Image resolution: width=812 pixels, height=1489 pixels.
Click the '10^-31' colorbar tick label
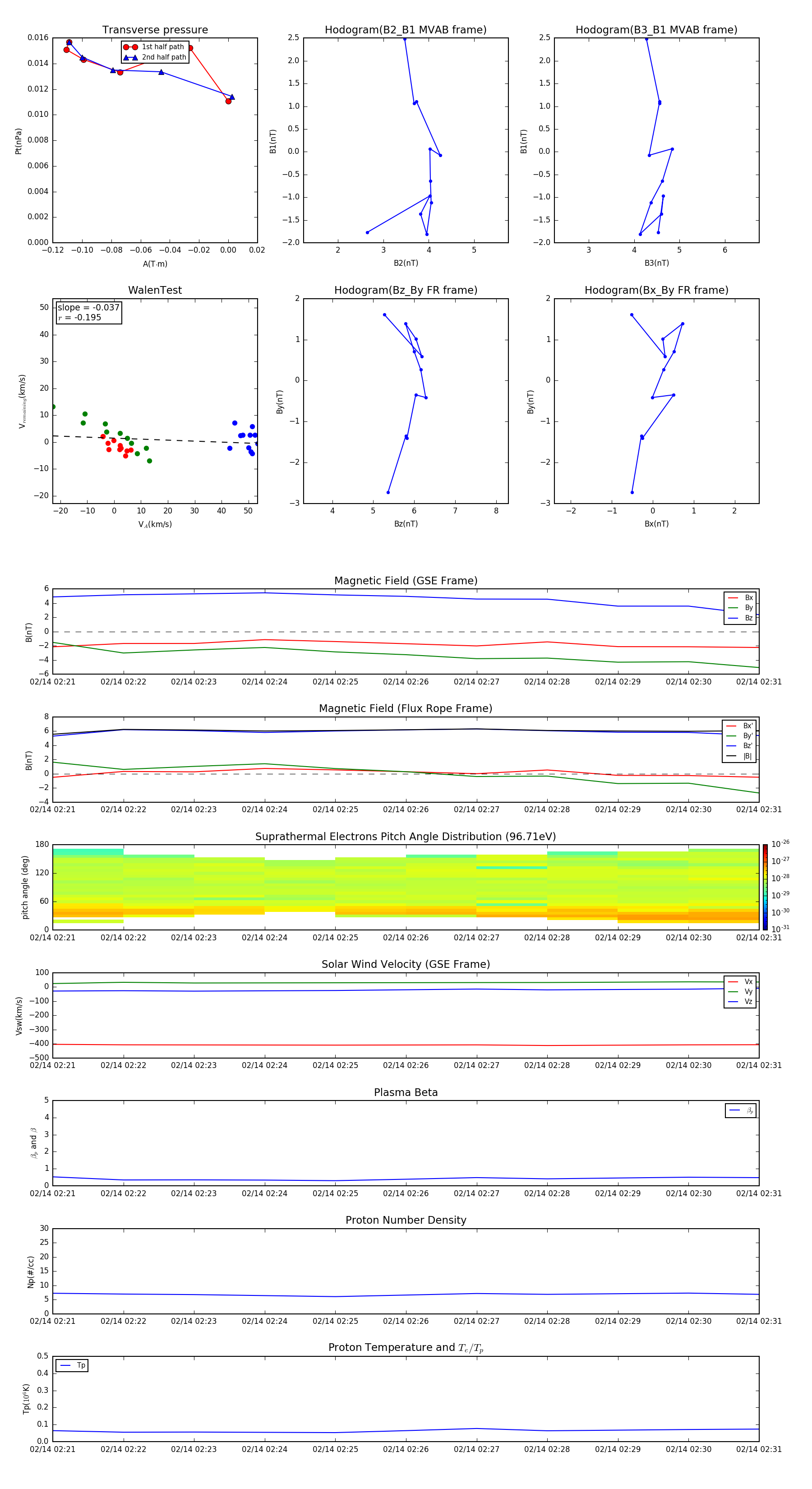click(780, 929)
